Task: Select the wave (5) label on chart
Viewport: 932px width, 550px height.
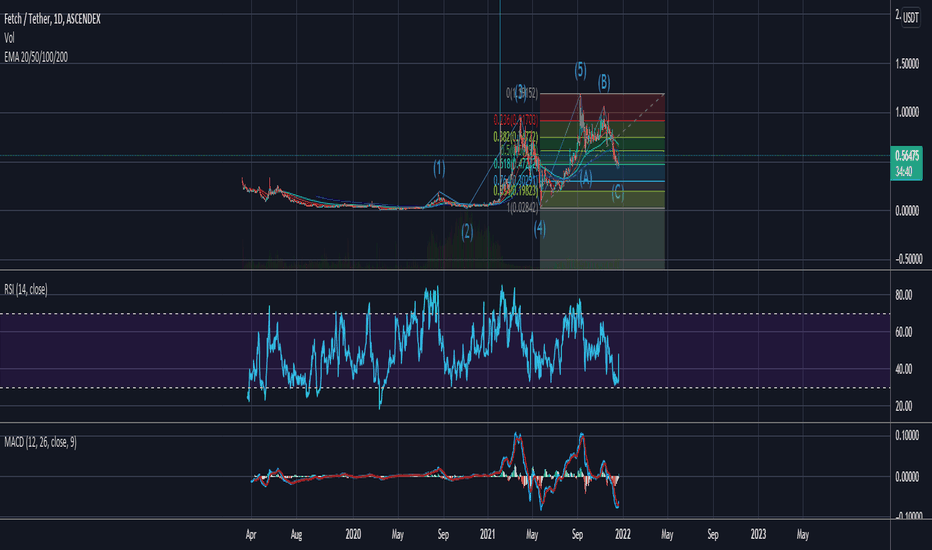Action: point(580,71)
